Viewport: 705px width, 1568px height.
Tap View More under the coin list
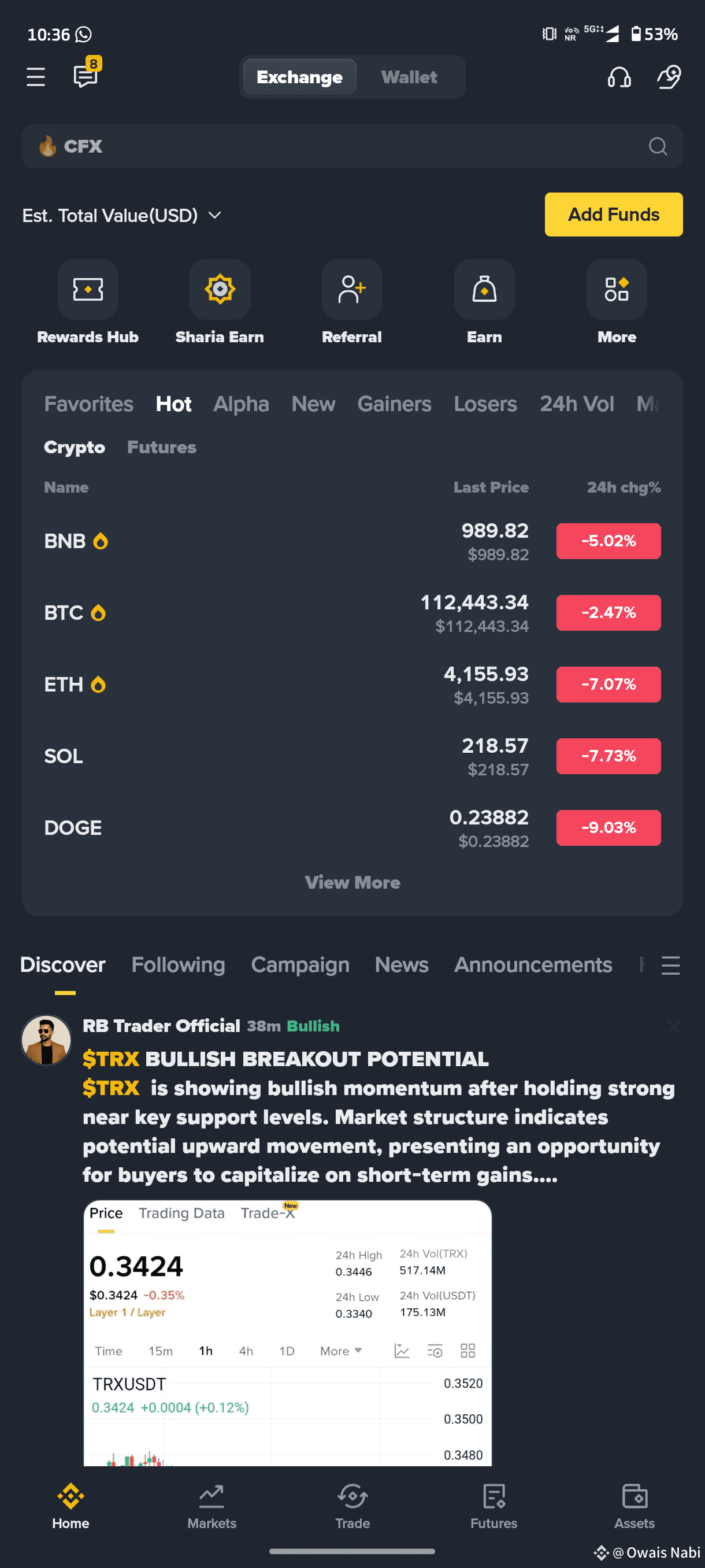coord(352,883)
